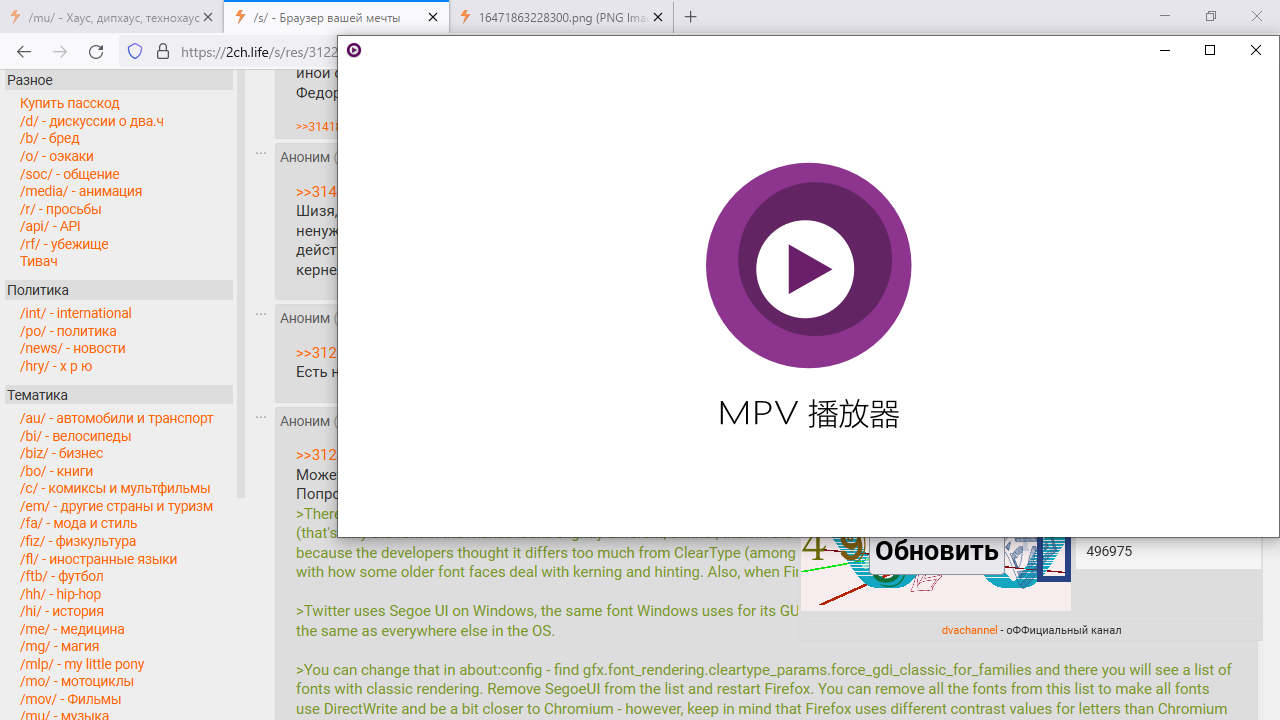Open the /hh/ - hip-hop board
The width and height of the screenshot is (1280, 720).
61,594
